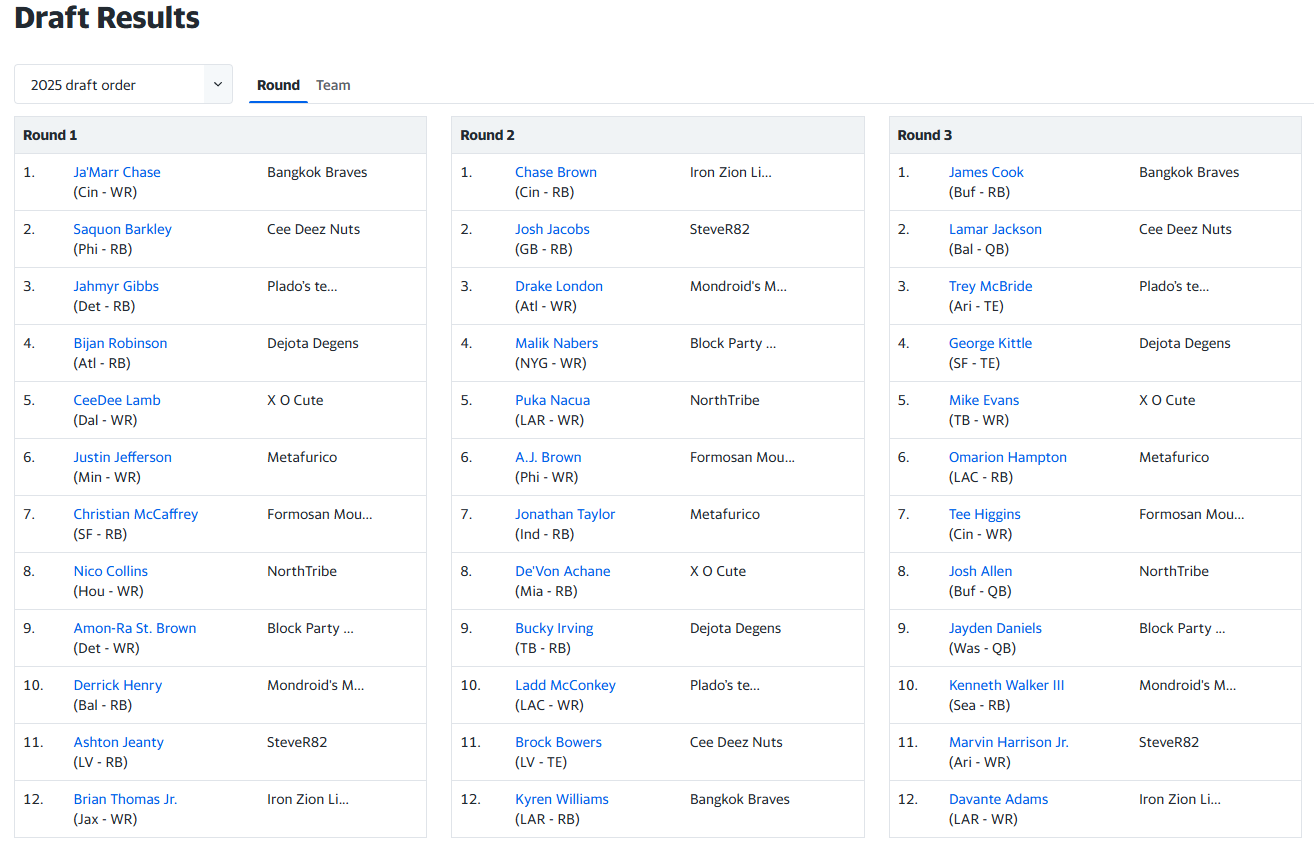Open Ja'Marr Chase player link
Image resolution: width=1314 pixels, height=848 pixels.
(117, 172)
